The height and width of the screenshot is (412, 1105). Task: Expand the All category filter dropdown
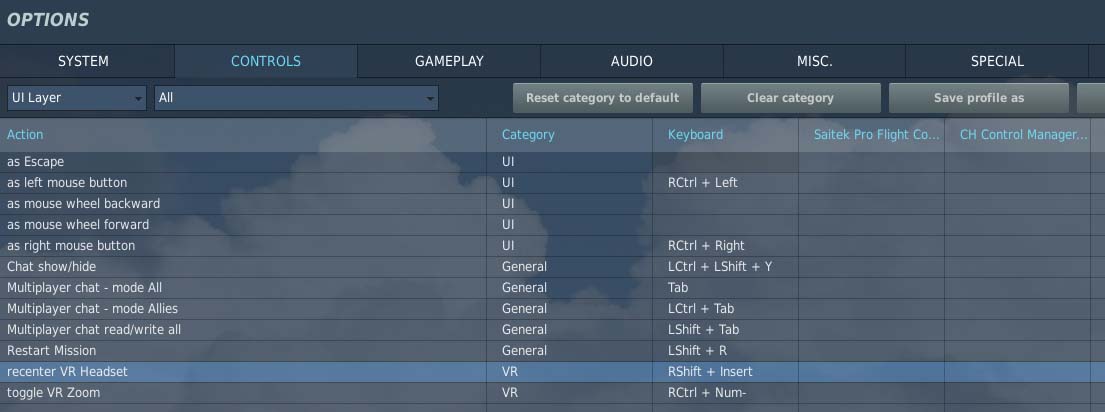point(296,98)
